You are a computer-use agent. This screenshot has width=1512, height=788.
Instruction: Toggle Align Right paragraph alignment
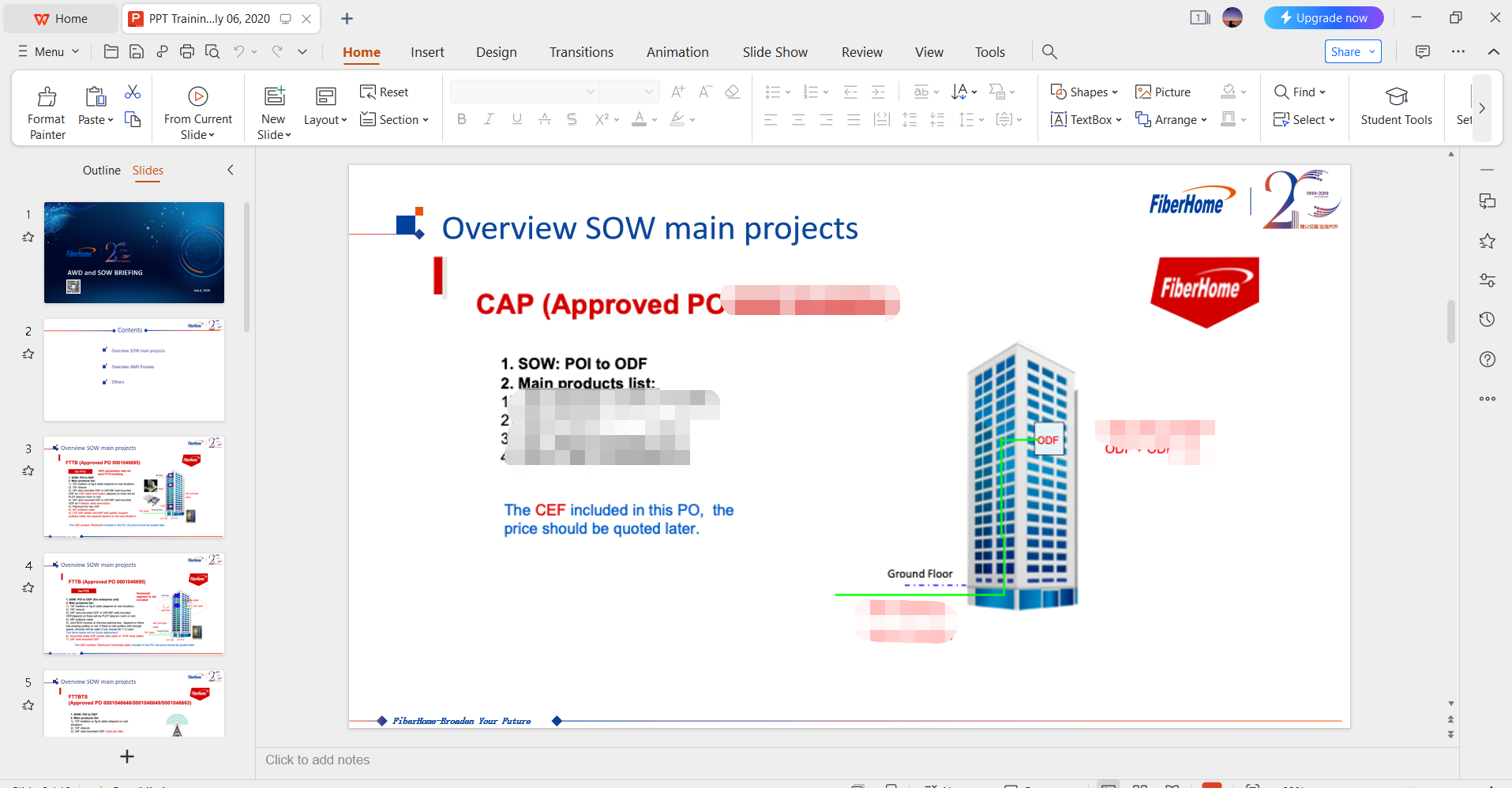pyautogui.click(x=827, y=119)
